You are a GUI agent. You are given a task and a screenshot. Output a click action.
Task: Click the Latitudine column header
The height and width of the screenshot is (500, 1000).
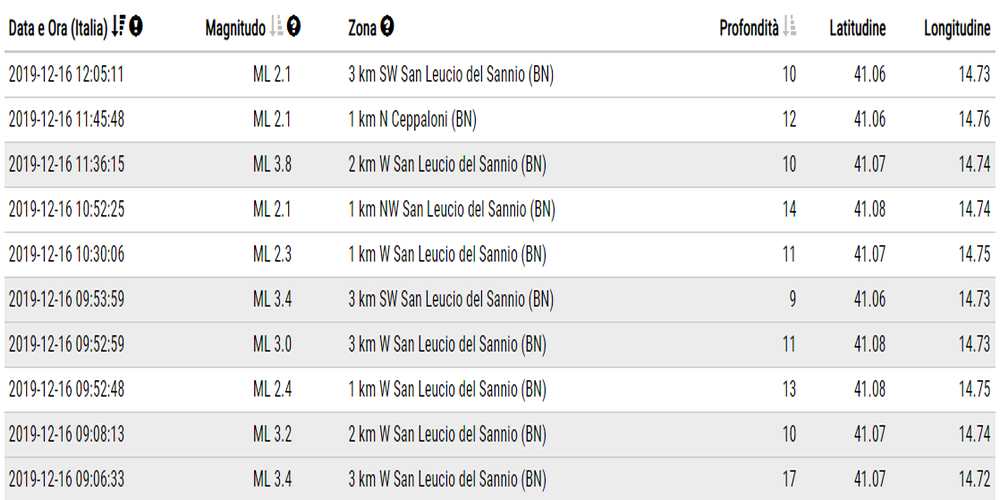click(857, 28)
